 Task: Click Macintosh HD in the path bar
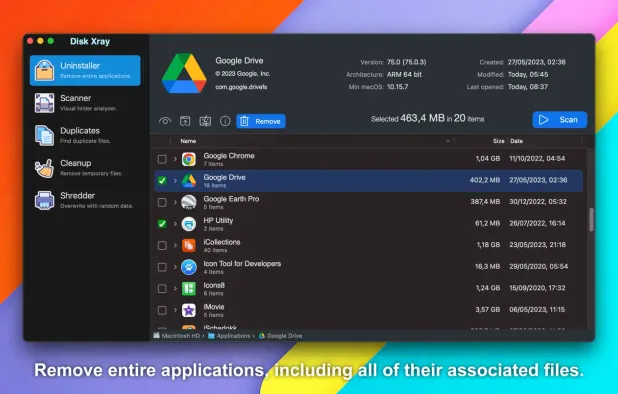pos(177,336)
